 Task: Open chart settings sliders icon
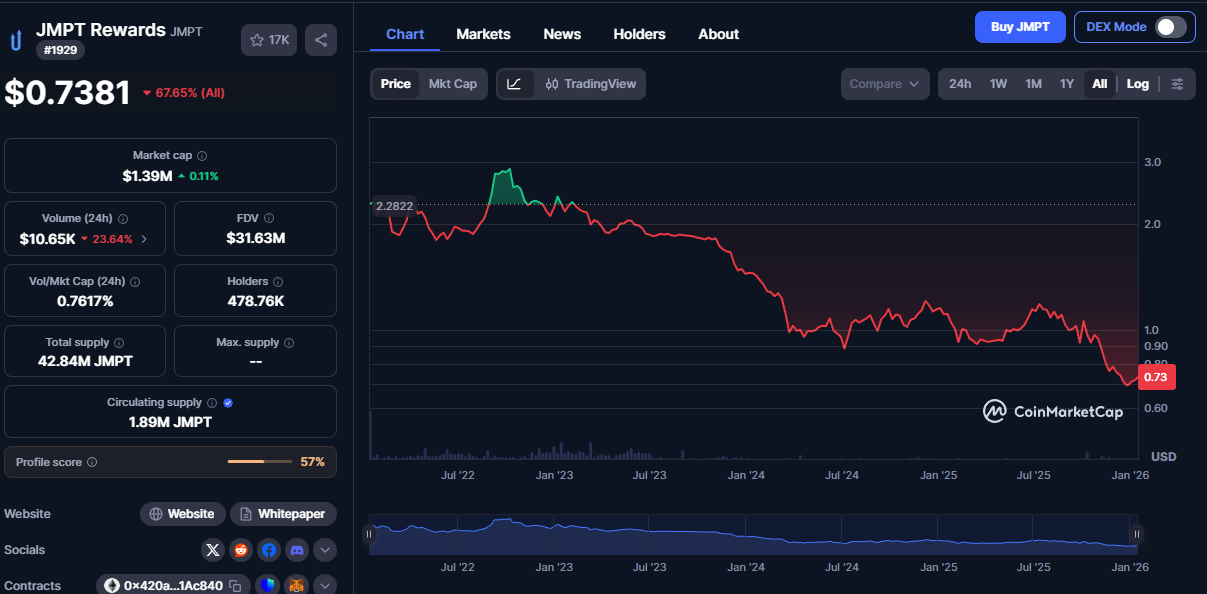pos(1177,84)
